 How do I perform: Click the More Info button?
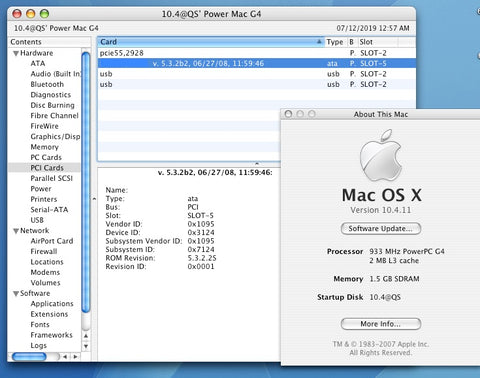381,324
